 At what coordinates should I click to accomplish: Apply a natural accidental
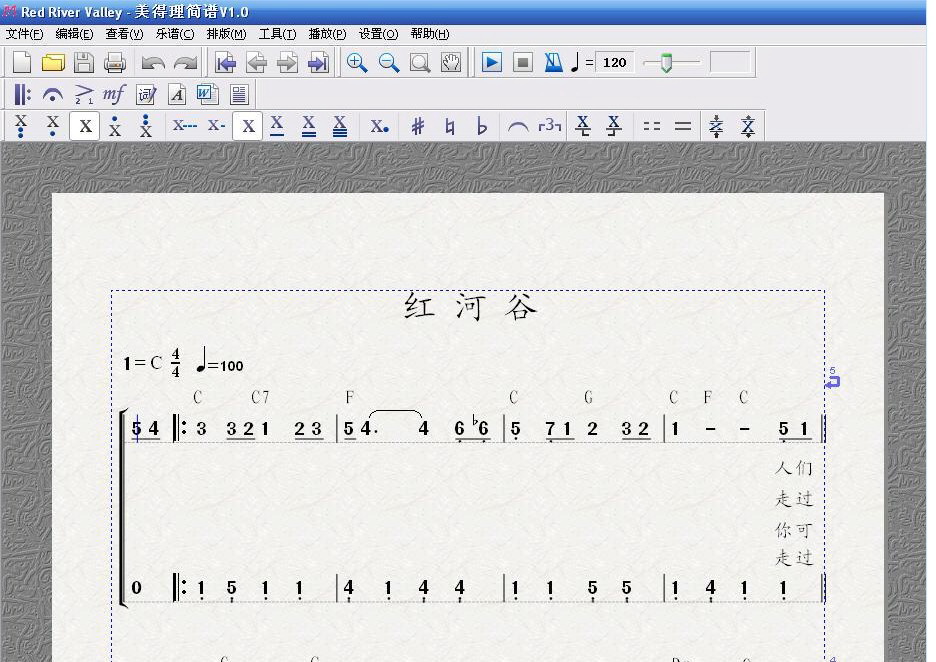[449, 126]
